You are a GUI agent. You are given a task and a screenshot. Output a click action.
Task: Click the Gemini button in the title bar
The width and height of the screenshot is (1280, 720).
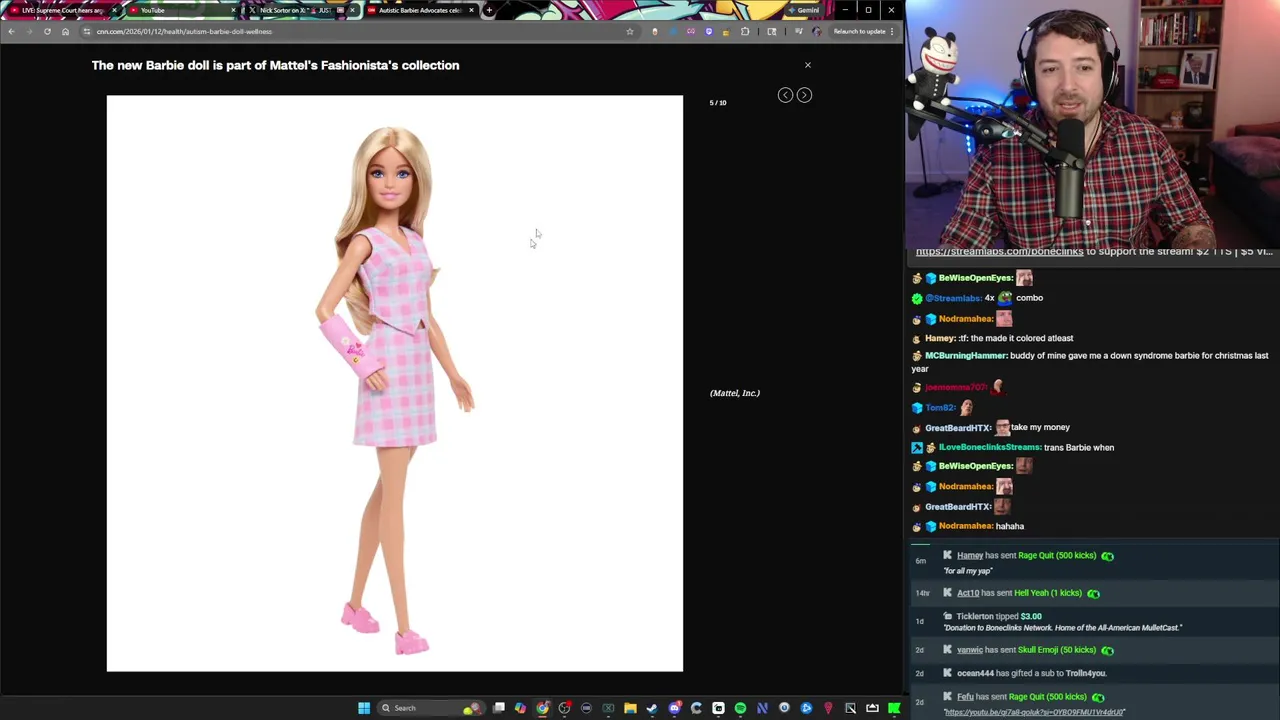(803, 10)
